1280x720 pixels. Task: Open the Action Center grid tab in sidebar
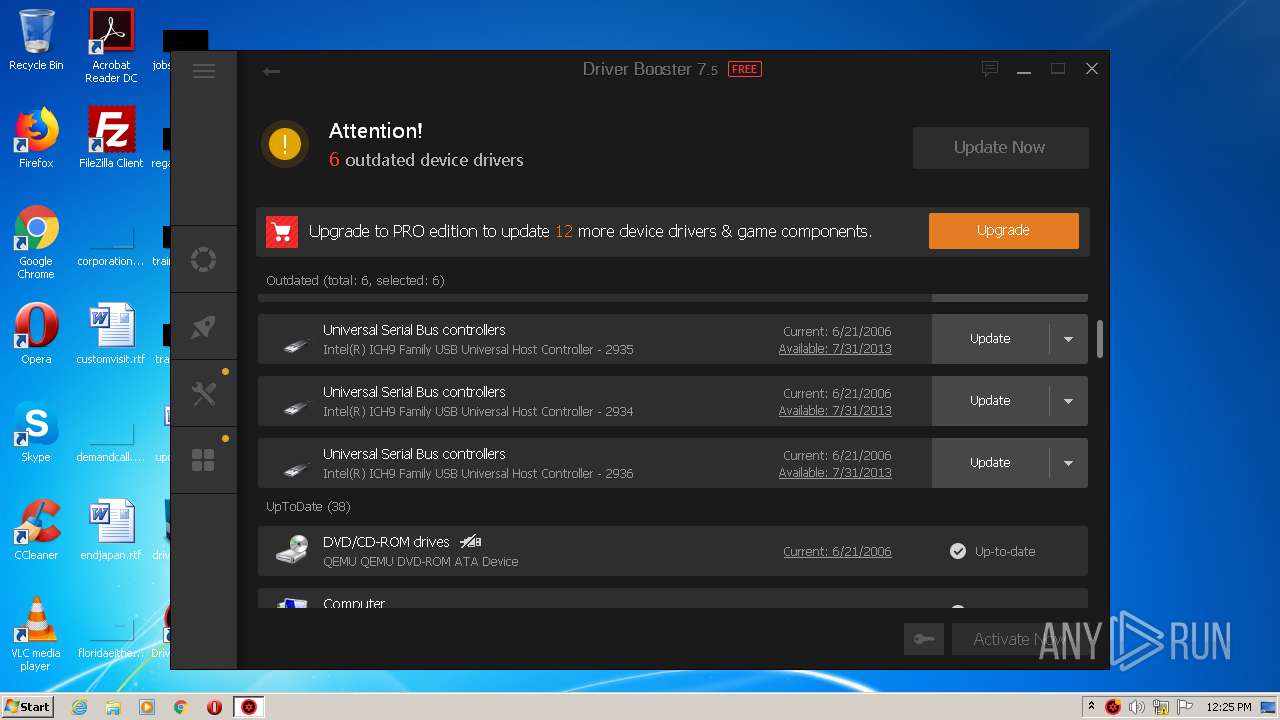click(204, 460)
